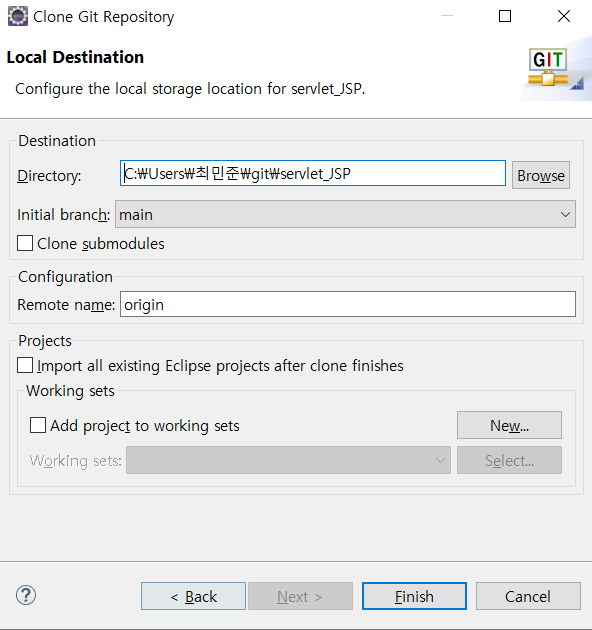Click the Local Destination heading
Image resolution: width=592 pixels, height=630 pixels.
click(75, 57)
